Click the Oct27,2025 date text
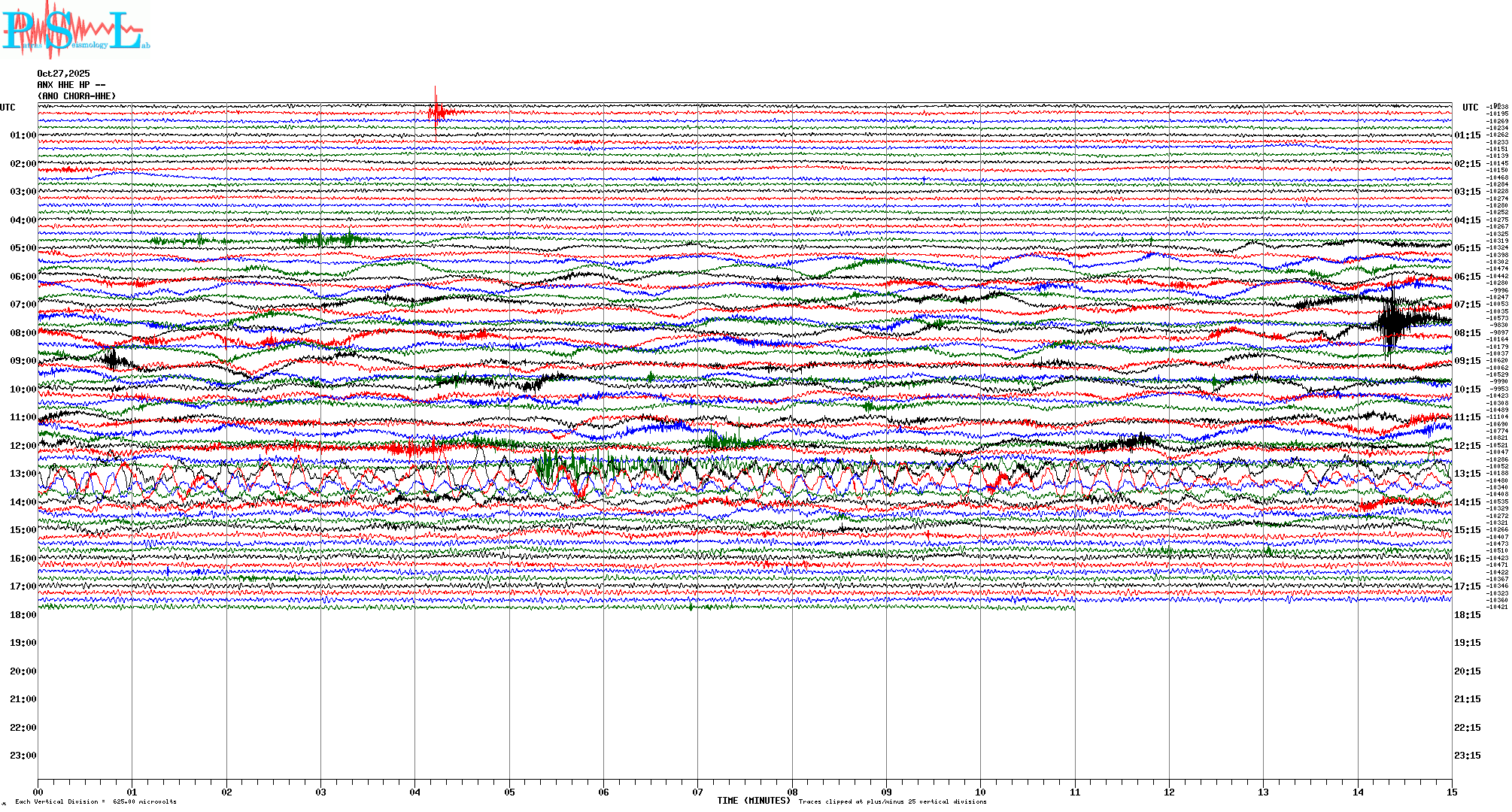Image resolution: width=1512 pixels, height=812 pixels. coord(63,74)
